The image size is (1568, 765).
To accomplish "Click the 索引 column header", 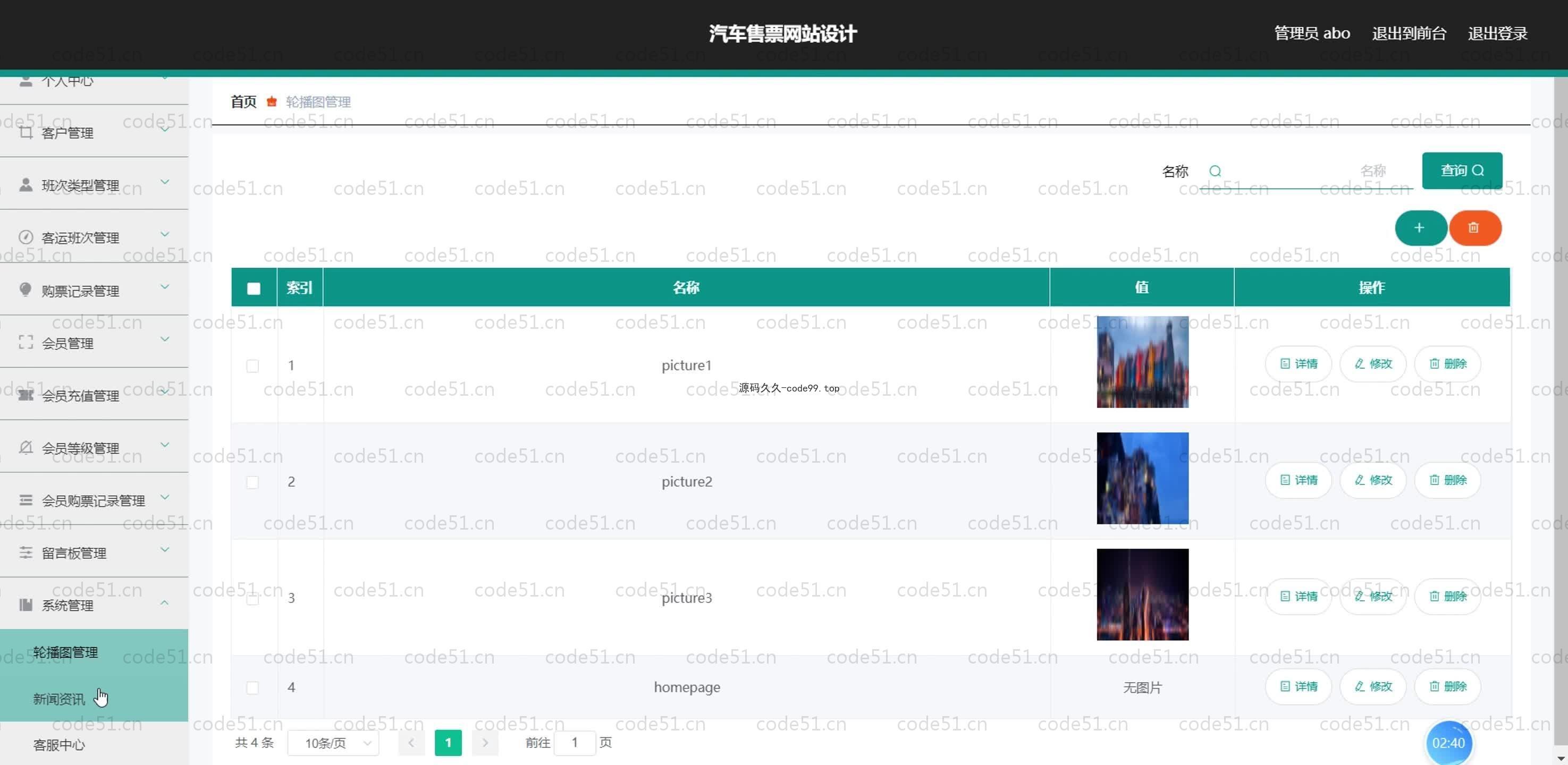I will tap(299, 287).
